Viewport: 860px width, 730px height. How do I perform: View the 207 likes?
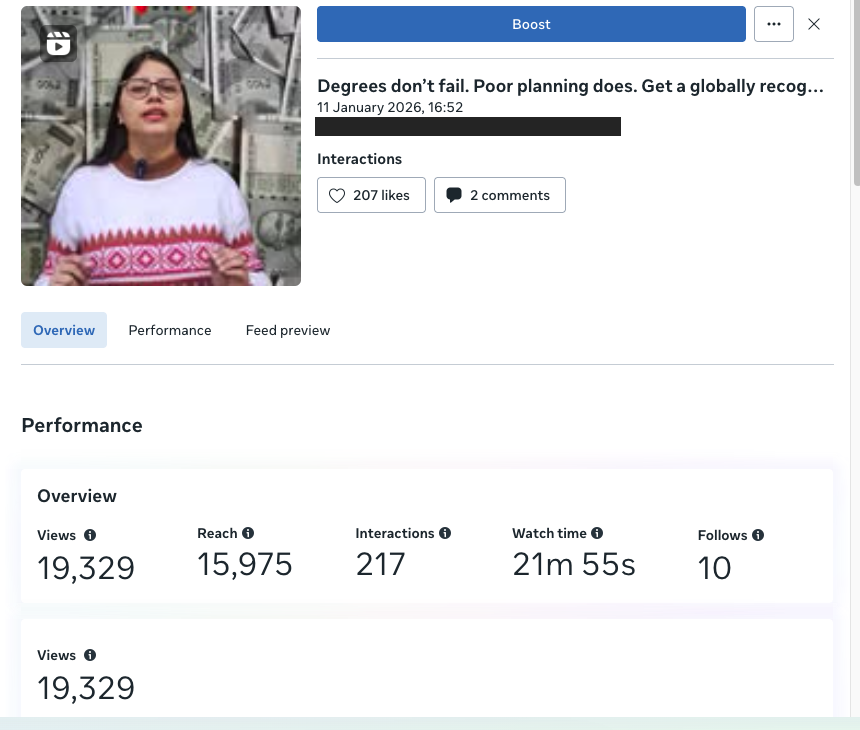pyautogui.click(x=371, y=195)
